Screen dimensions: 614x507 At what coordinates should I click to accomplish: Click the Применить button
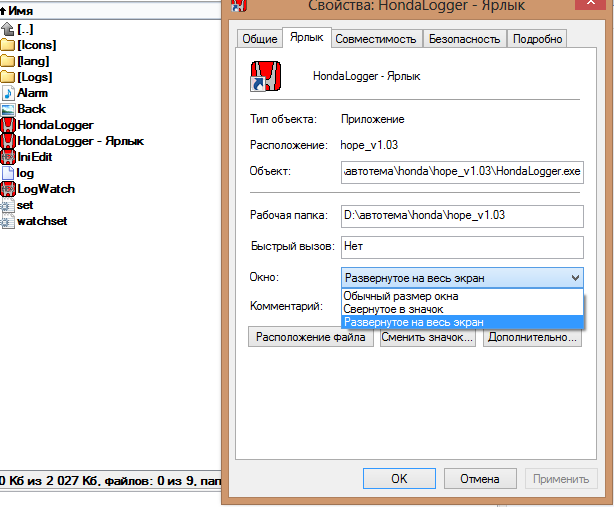561,478
